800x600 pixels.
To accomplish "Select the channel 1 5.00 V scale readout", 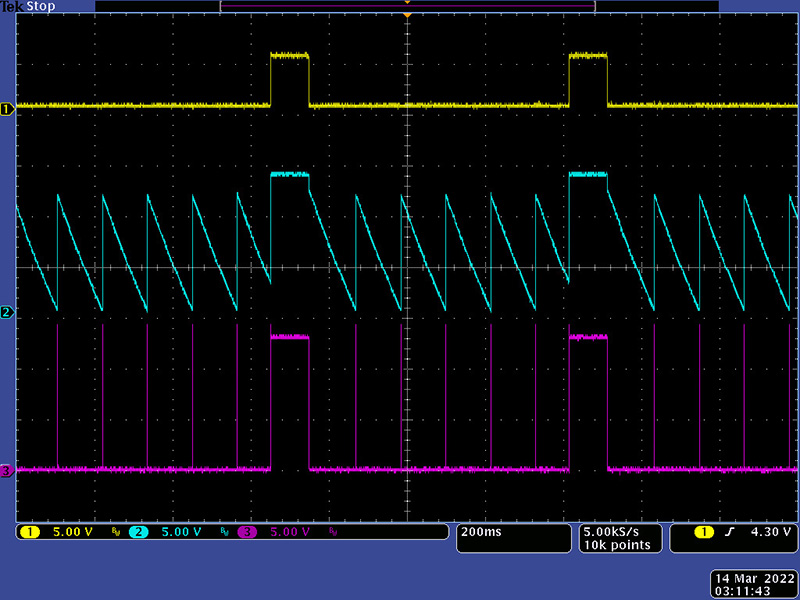I will coord(72,532).
